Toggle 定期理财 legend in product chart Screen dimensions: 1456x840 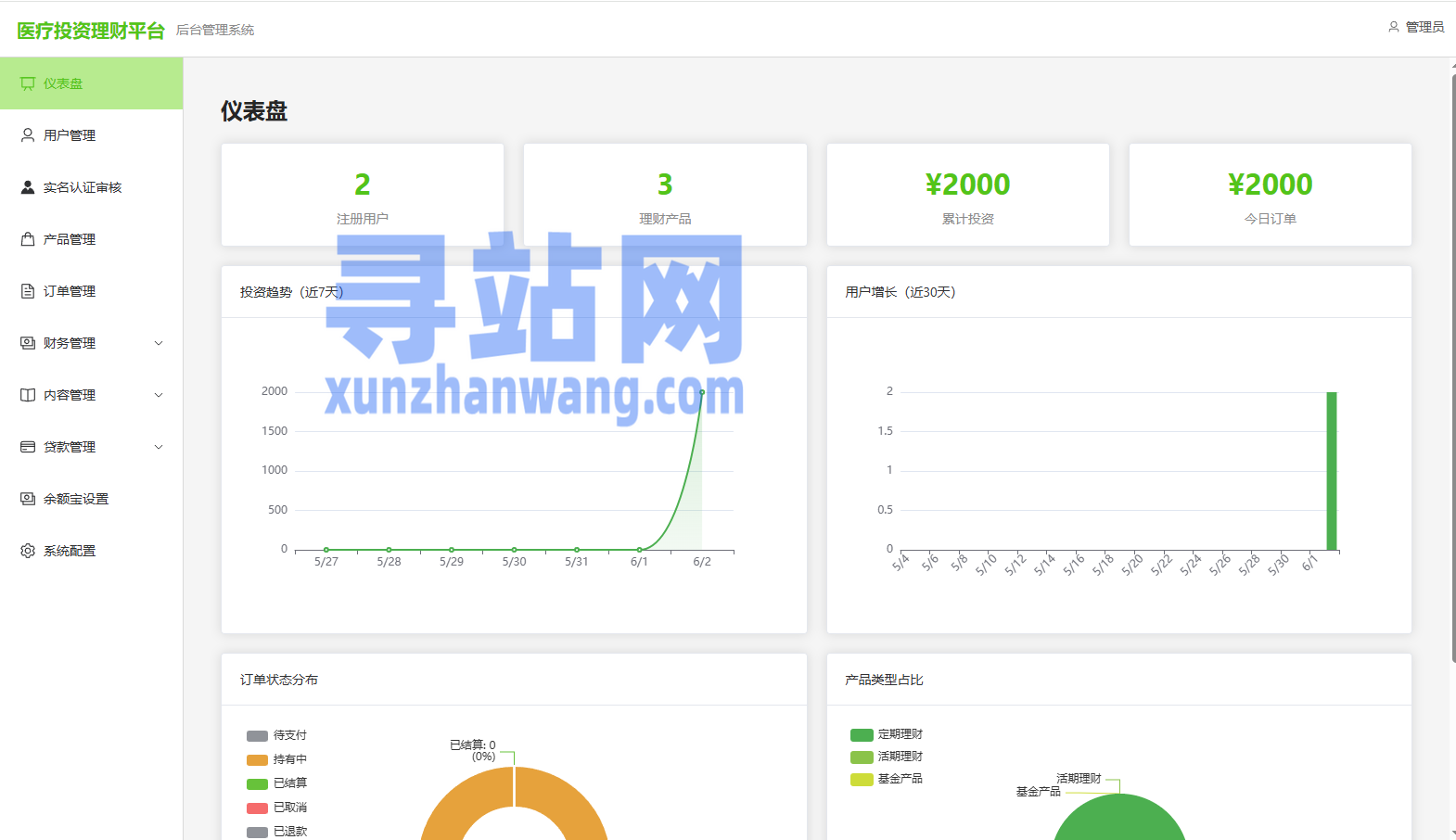(x=887, y=734)
